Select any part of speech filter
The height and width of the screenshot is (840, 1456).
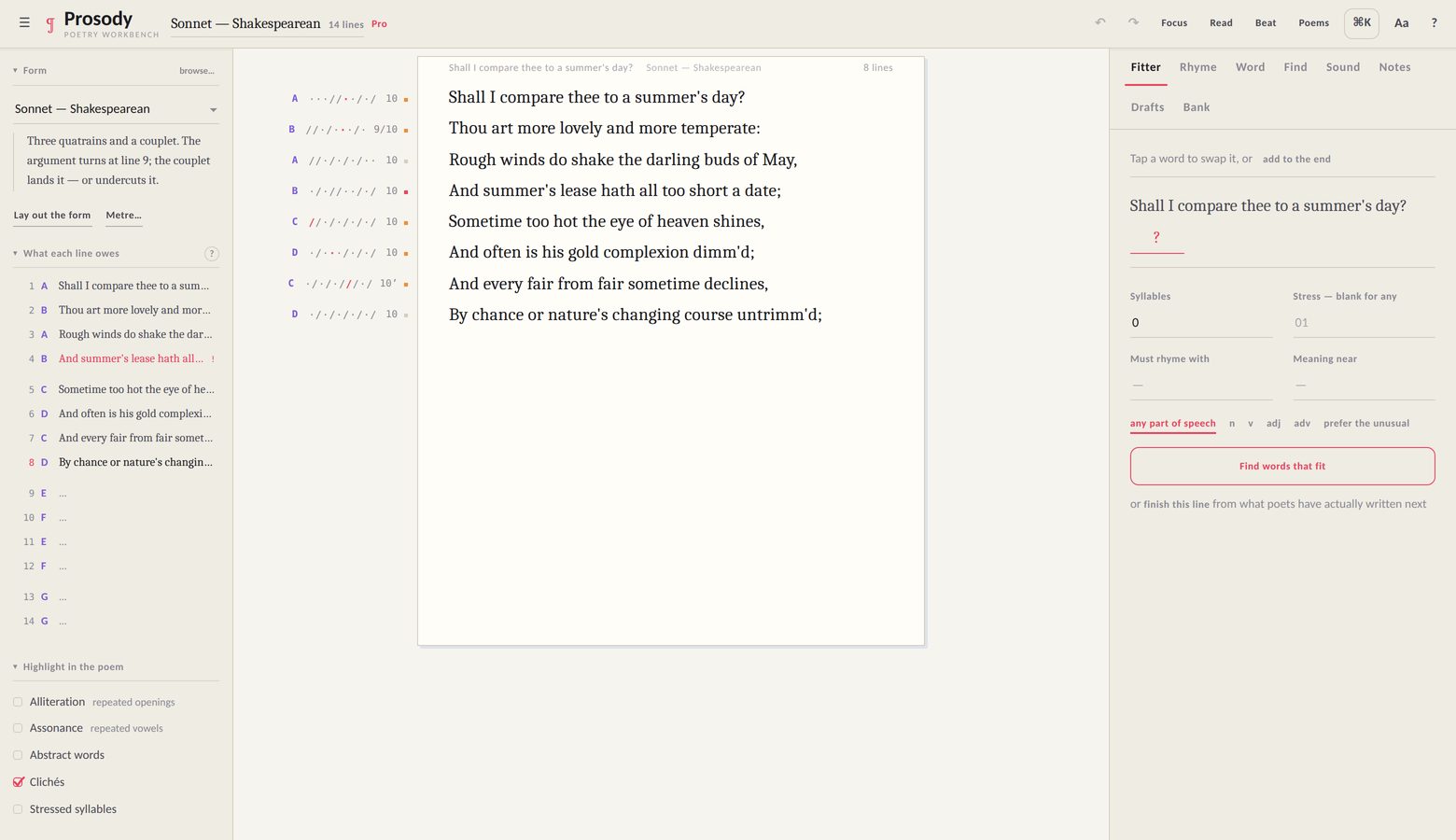click(1172, 424)
